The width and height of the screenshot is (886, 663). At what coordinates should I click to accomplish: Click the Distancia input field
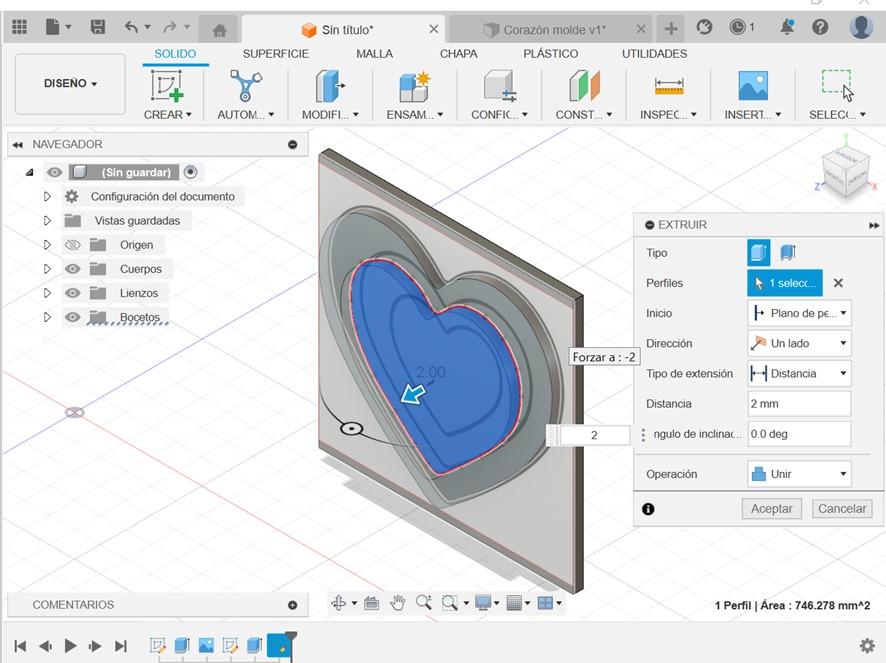click(x=798, y=404)
